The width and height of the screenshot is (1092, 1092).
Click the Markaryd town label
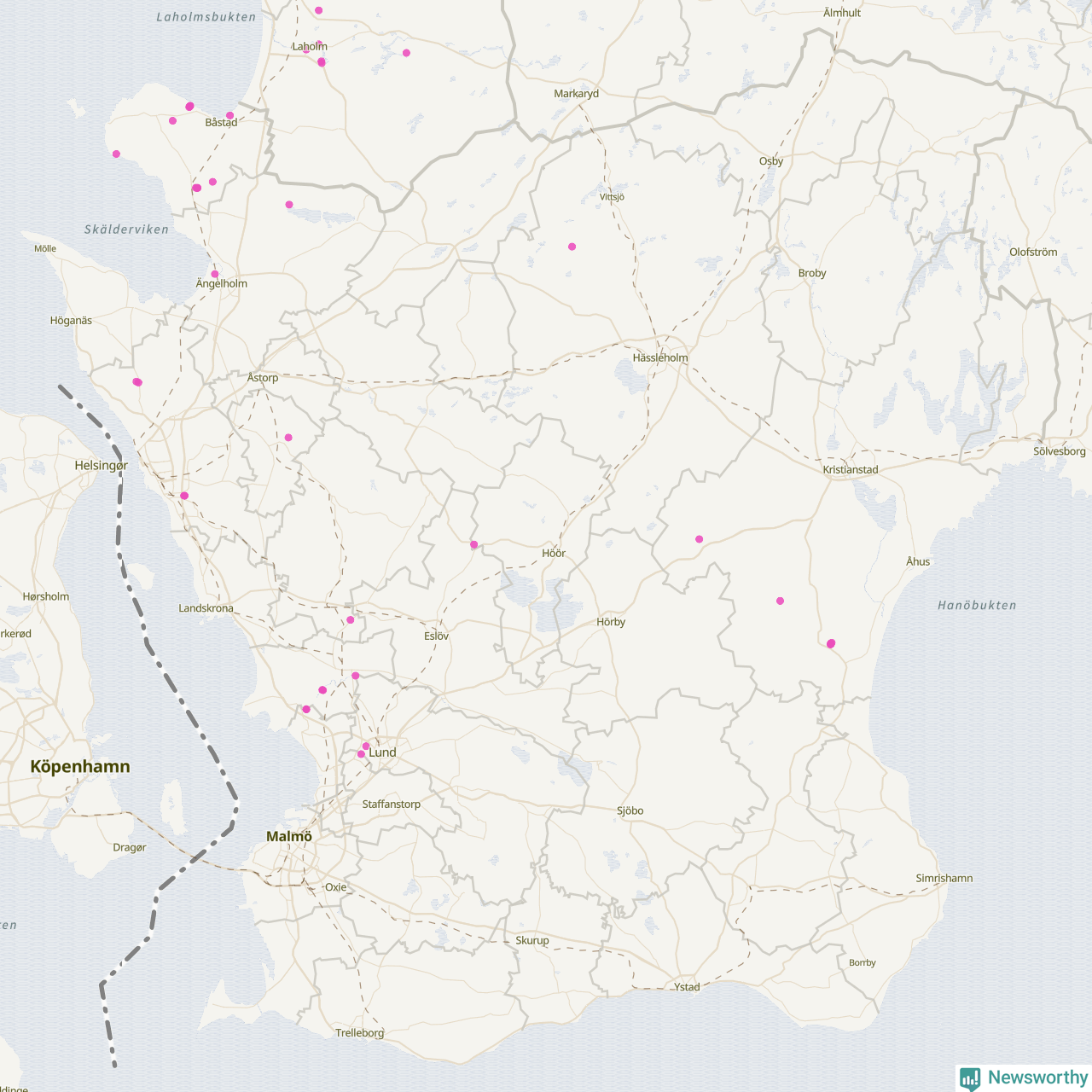click(576, 94)
